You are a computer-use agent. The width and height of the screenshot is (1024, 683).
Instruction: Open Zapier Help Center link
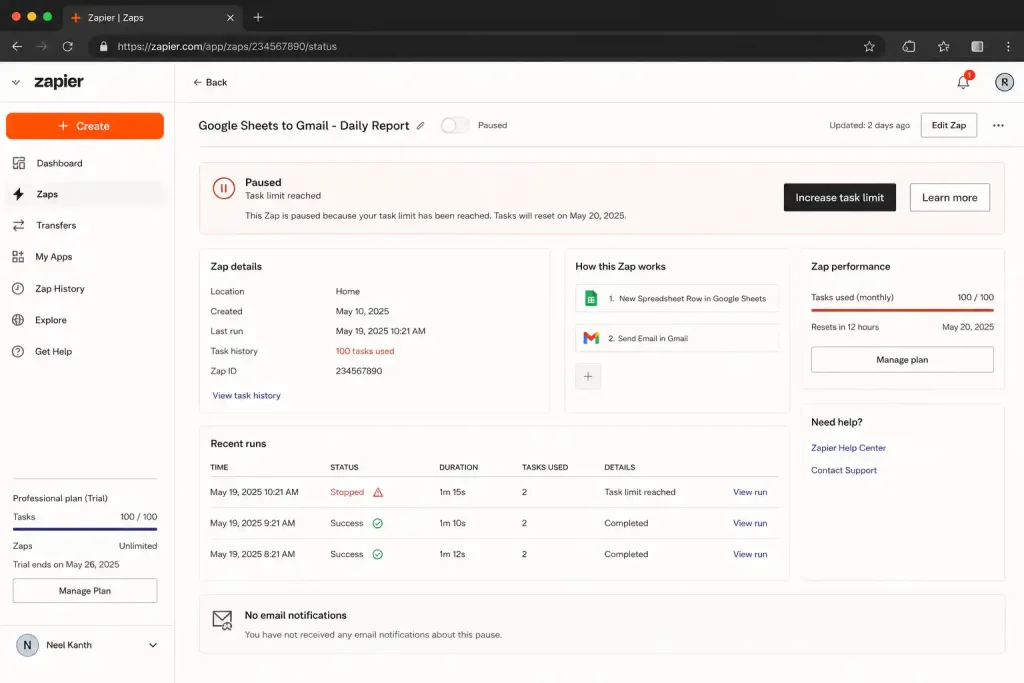pos(848,448)
